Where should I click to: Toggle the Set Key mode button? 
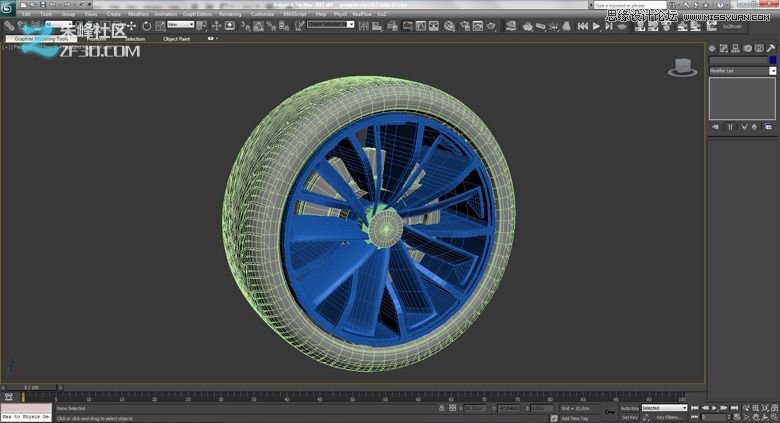coord(629,417)
